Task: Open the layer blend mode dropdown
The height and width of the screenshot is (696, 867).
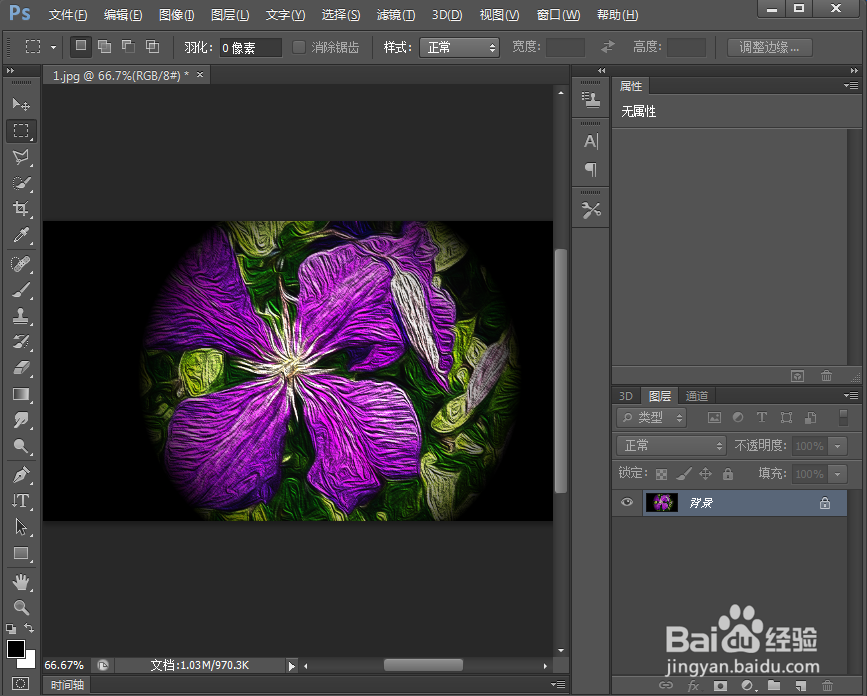Action: click(671, 446)
